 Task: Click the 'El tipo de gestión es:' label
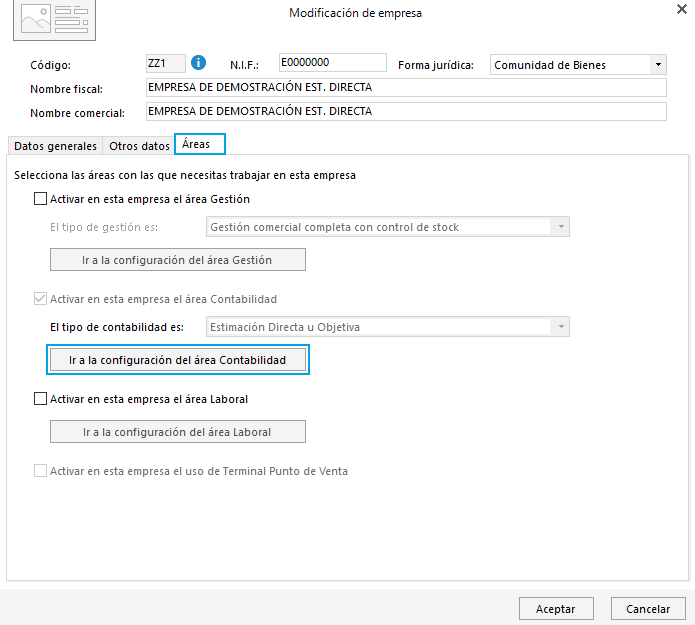tap(104, 227)
